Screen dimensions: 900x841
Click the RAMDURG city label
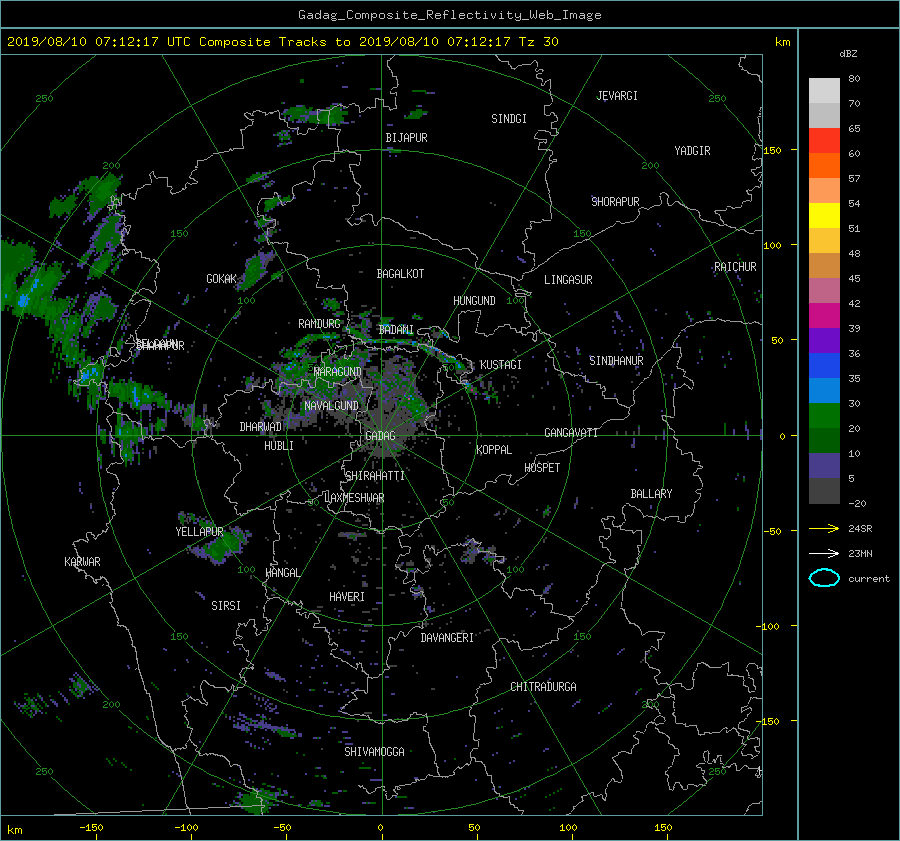[x=319, y=324]
